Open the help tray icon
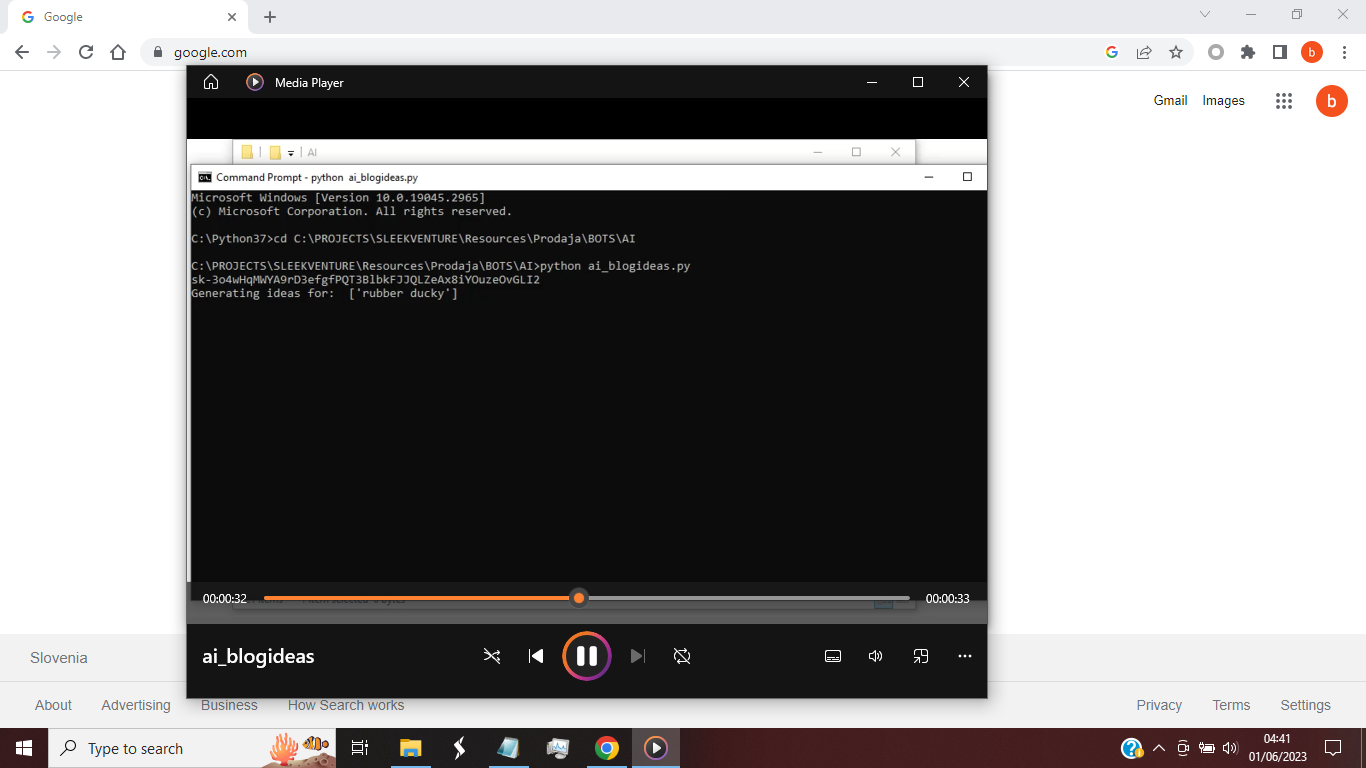 click(1132, 748)
